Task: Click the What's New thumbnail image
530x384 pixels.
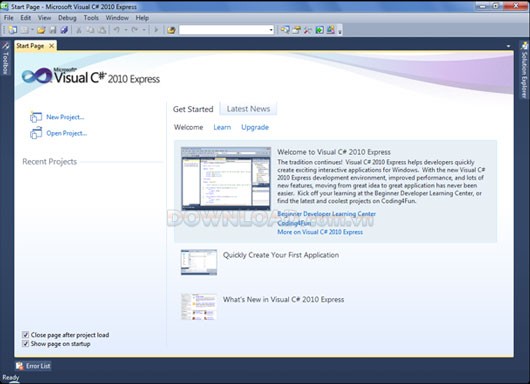Action: pyautogui.click(x=199, y=307)
